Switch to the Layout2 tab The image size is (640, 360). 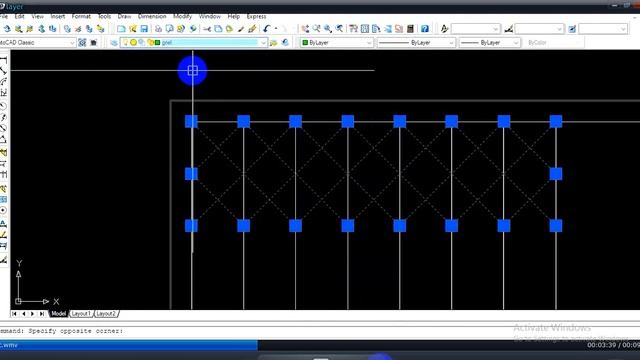(x=106, y=313)
